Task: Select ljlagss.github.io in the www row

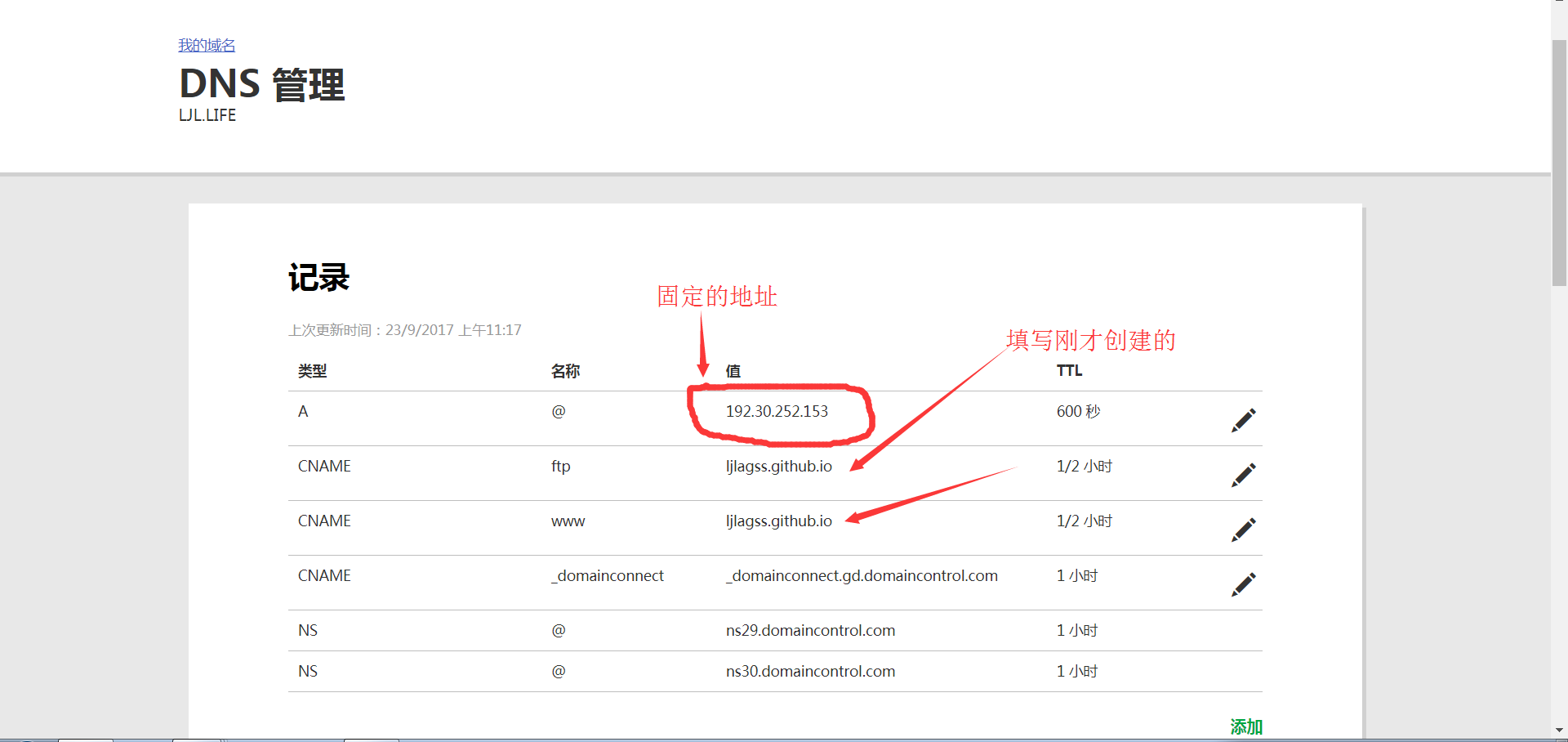Action: [779, 521]
